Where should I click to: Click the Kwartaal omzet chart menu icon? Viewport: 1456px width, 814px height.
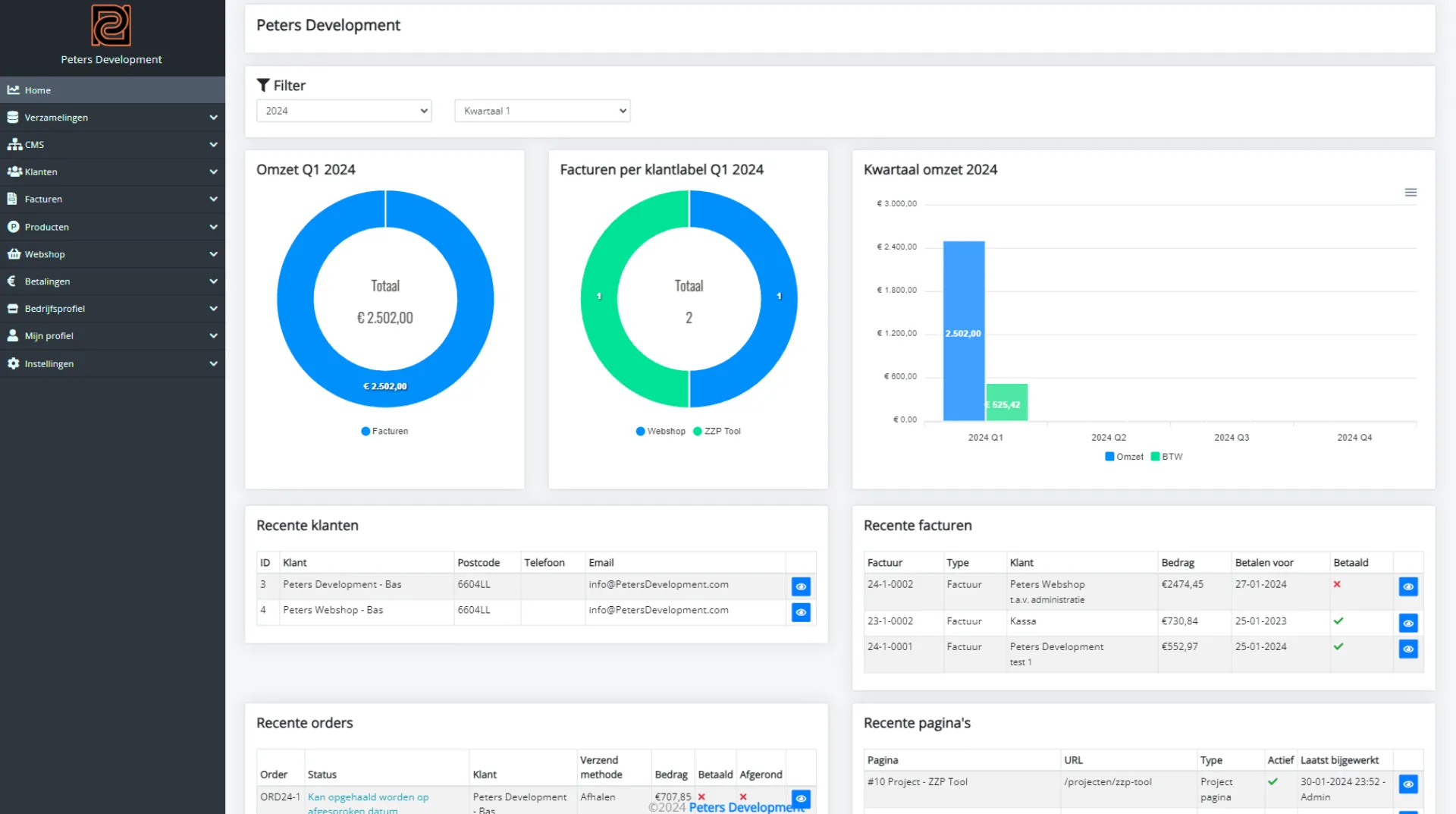coord(1410,192)
